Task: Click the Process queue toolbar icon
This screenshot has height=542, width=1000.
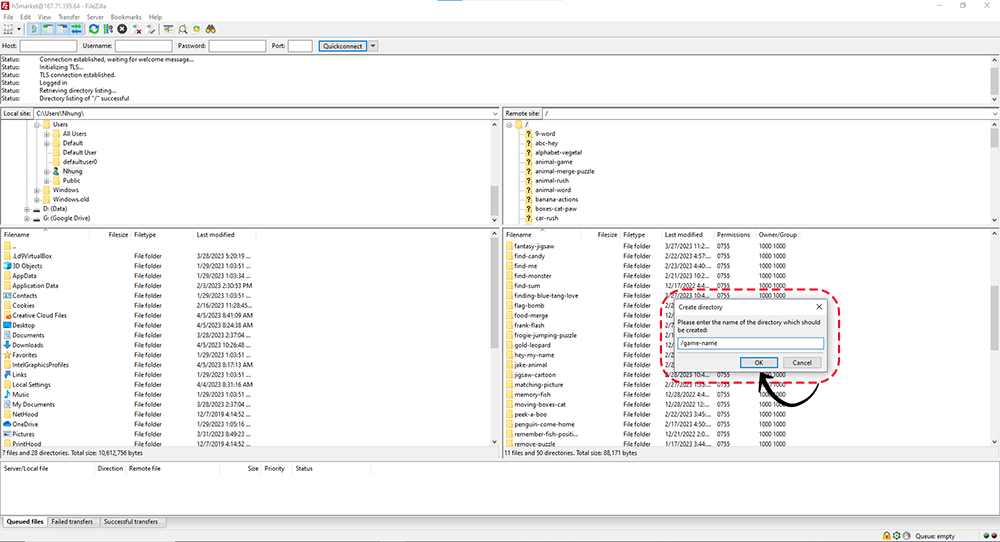Action: coord(107,29)
